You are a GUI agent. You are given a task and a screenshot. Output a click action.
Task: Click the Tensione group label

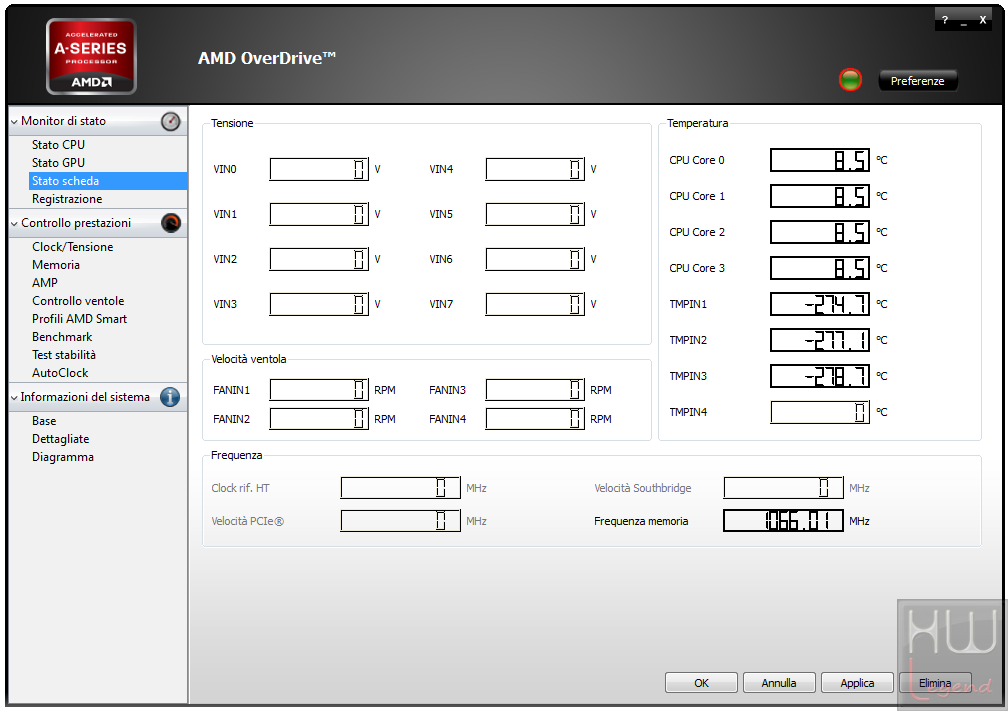pyautogui.click(x=232, y=123)
